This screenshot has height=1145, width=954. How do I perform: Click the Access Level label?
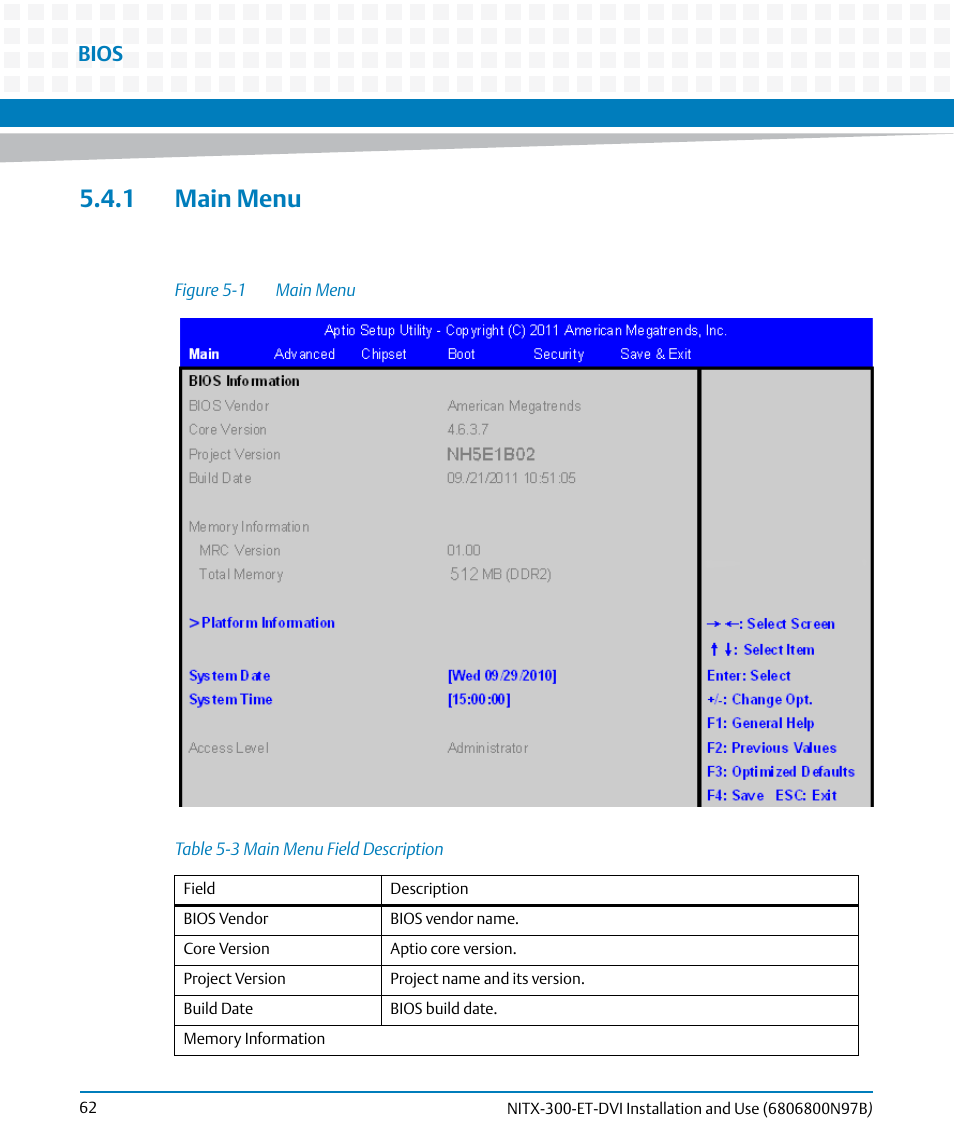[229, 748]
